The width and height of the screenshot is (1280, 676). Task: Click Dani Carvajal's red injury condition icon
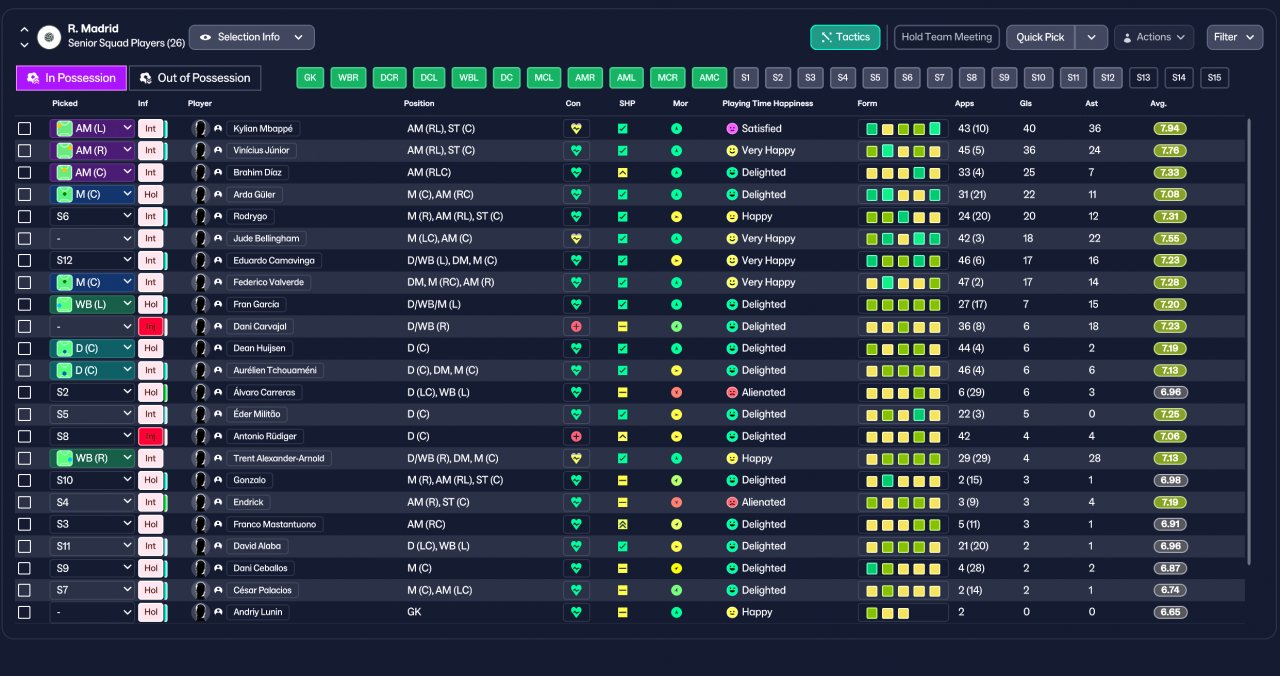[576, 327]
